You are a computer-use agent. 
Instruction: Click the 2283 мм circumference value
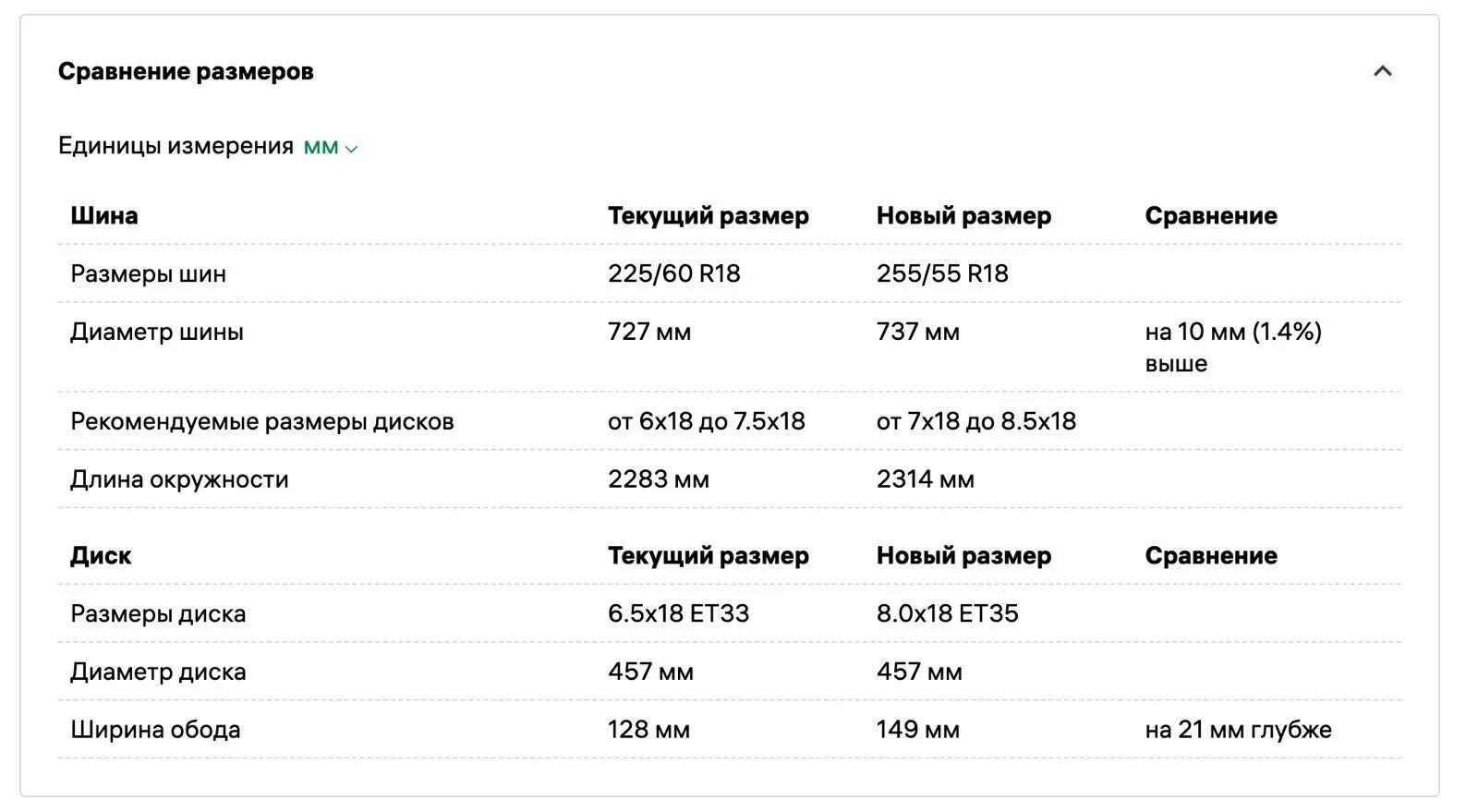(x=658, y=479)
